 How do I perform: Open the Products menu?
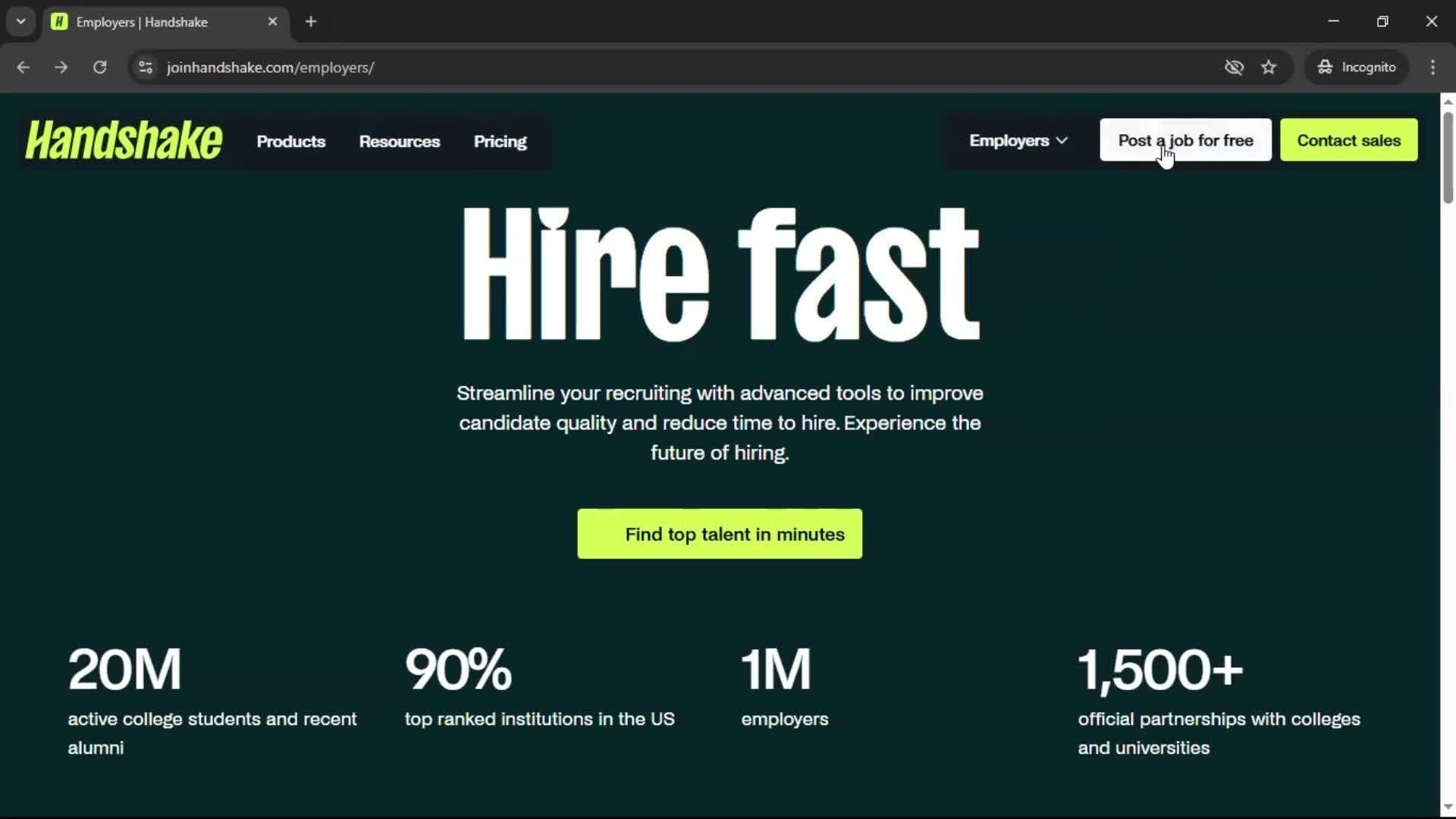coord(290,142)
